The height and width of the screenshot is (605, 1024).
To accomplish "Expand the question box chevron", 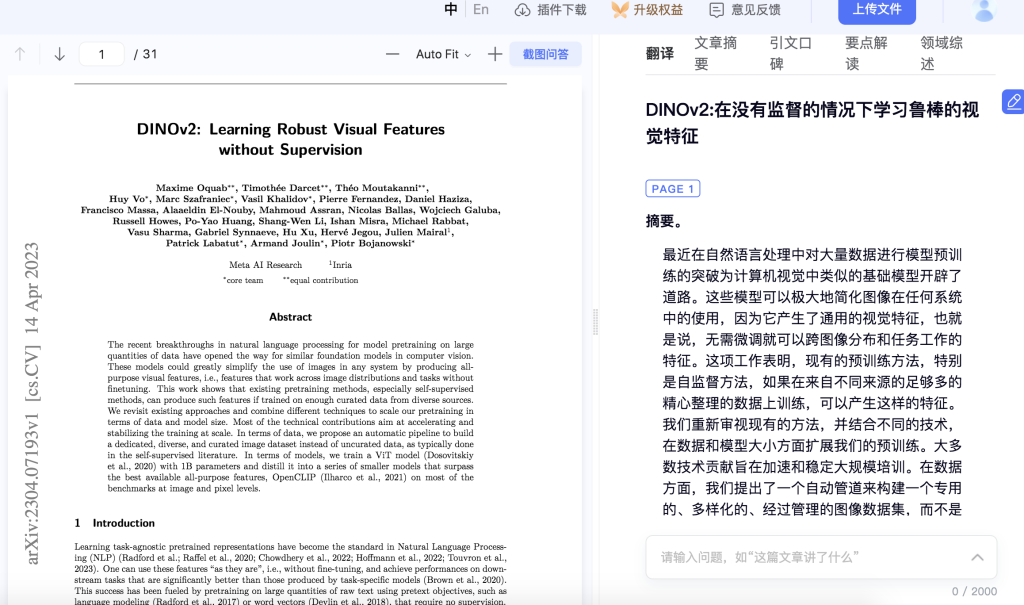I will tap(977, 557).
